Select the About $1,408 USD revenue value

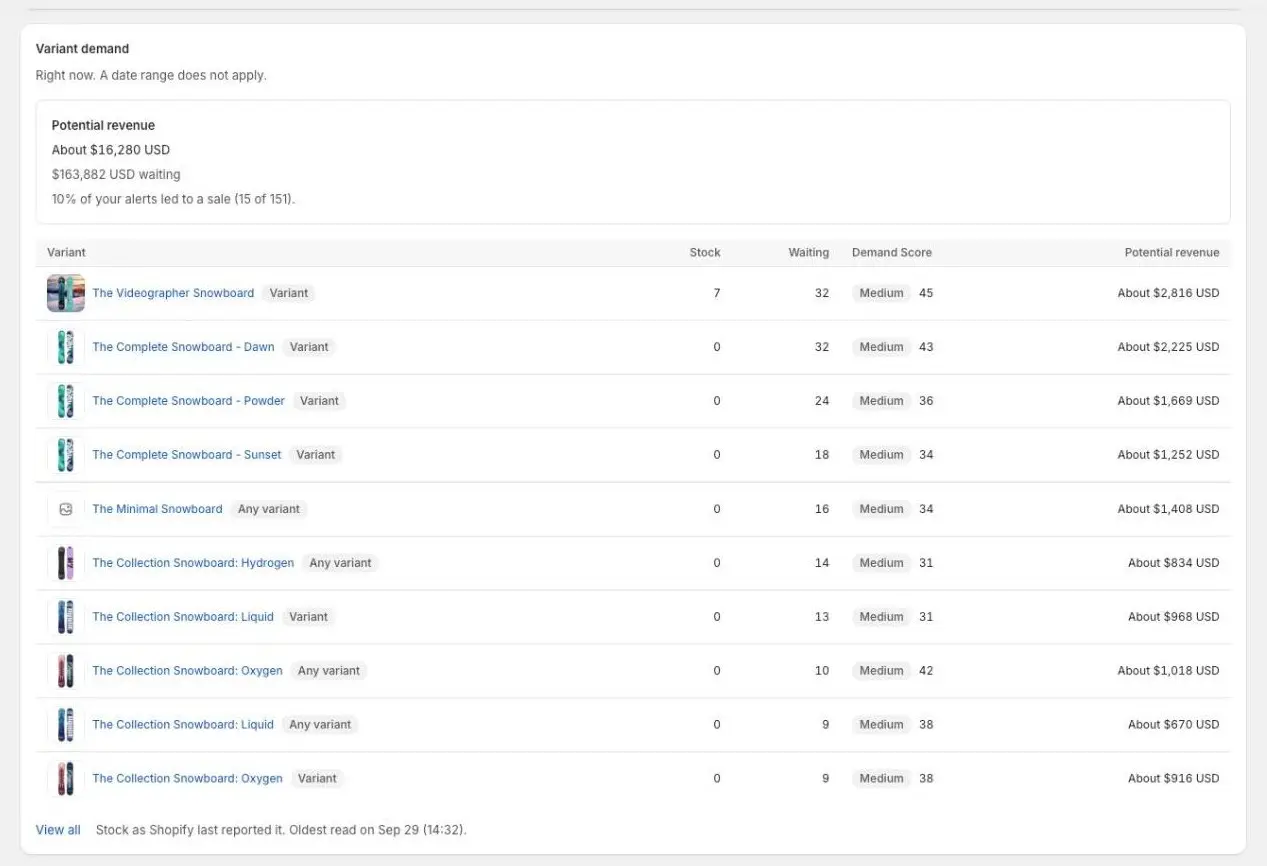(1168, 509)
